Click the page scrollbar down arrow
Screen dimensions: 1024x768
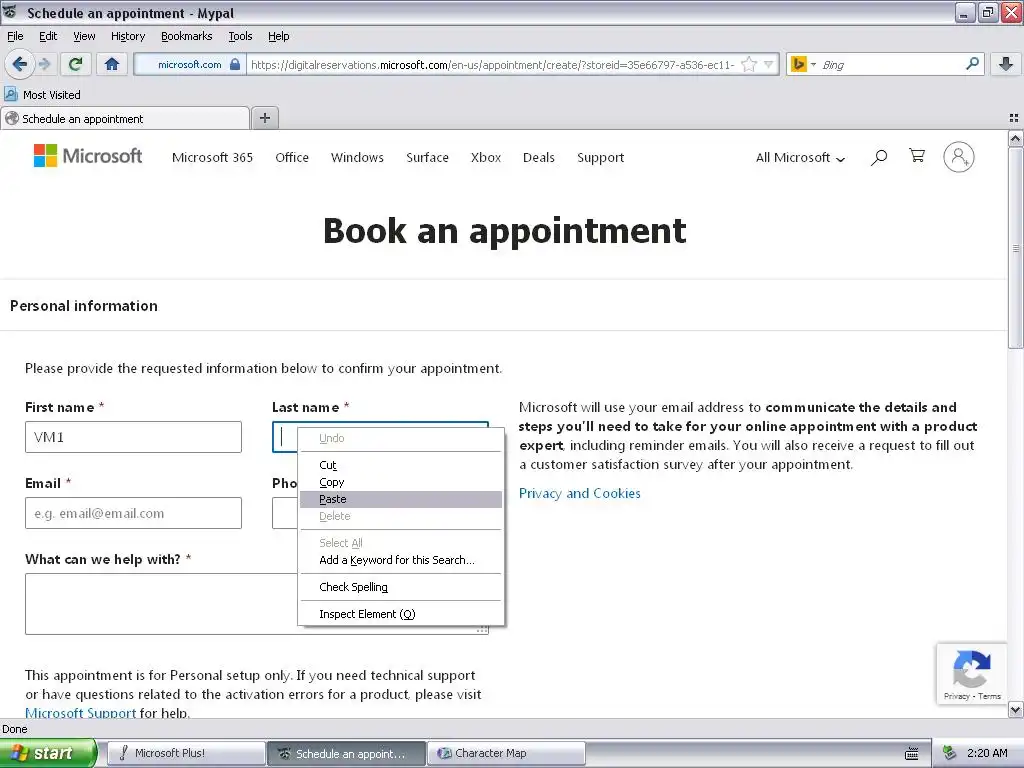[1015, 709]
